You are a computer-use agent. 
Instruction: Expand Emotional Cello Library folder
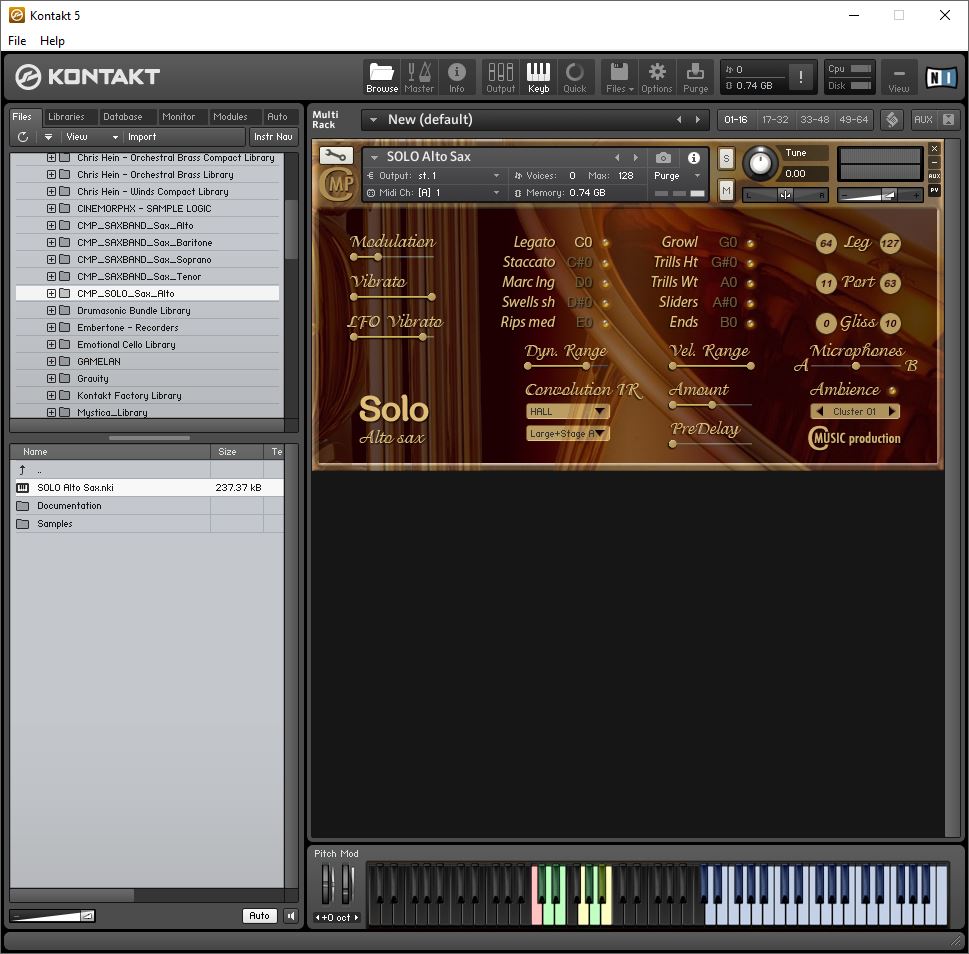51,344
